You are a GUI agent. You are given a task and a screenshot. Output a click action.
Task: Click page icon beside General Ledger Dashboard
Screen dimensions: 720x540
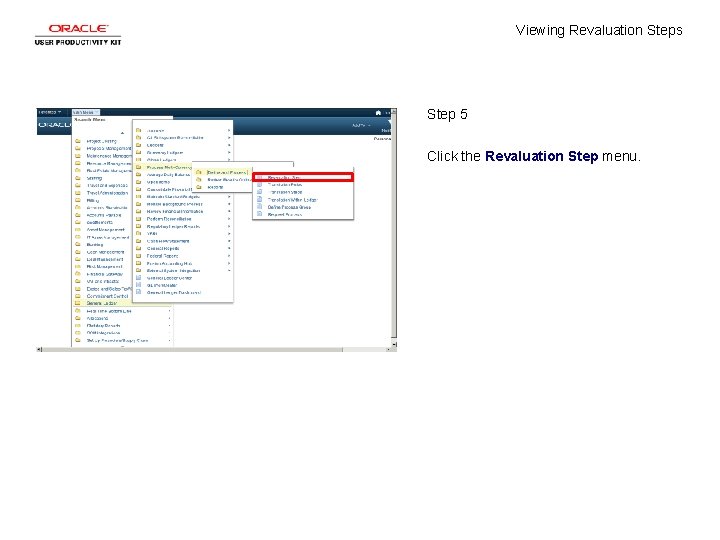point(138,292)
